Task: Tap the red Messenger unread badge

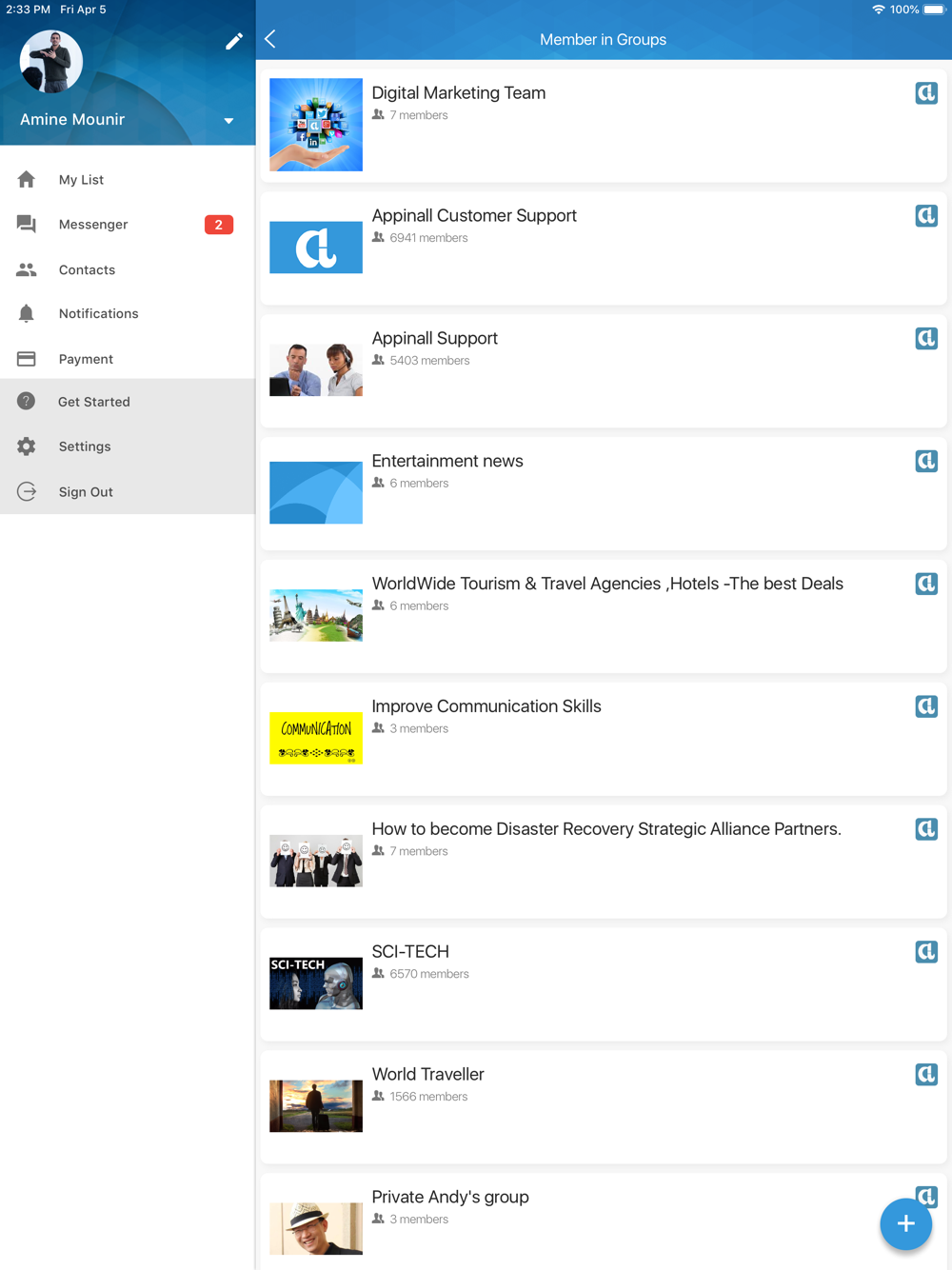Action: 218,225
